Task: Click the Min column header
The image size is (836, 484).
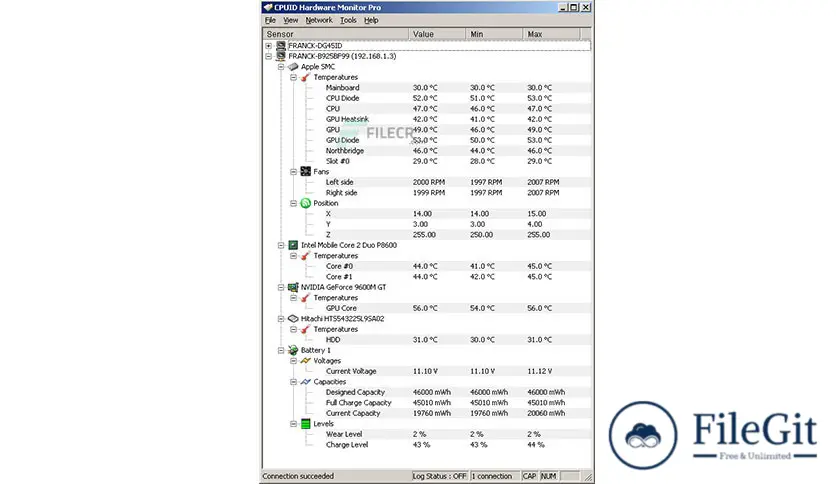Action: (494, 34)
